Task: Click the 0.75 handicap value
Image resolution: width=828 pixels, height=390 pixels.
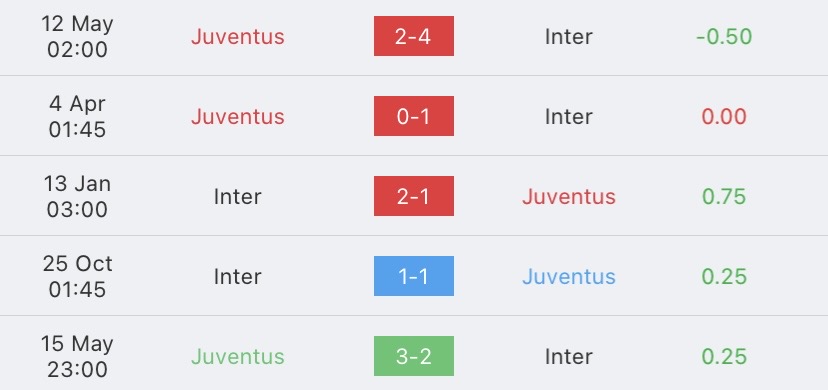Action: 724,197
